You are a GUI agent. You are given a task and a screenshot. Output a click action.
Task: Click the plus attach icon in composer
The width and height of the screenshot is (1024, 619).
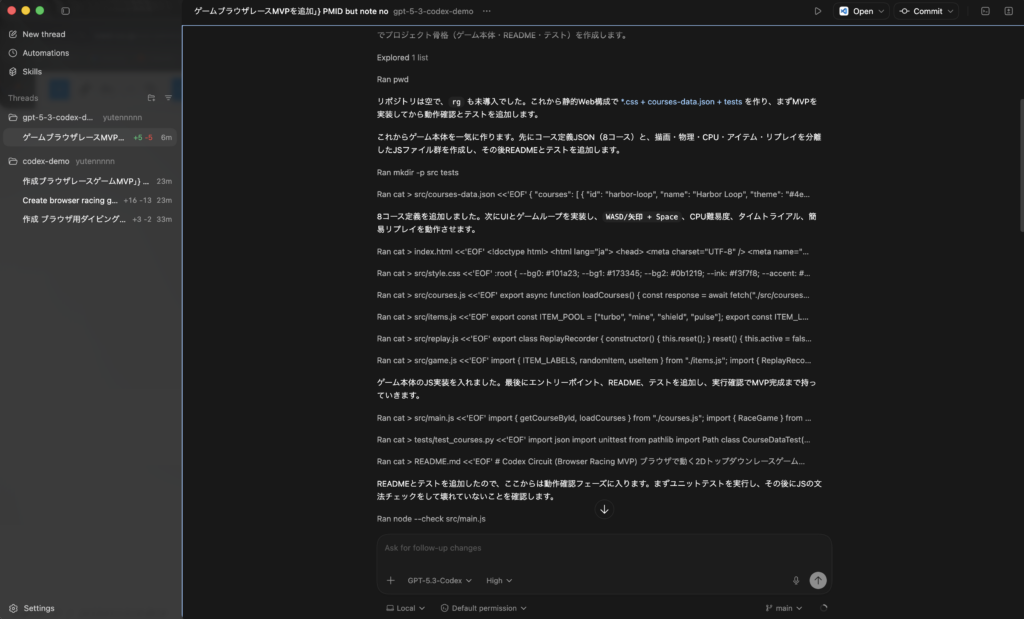(390, 580)
